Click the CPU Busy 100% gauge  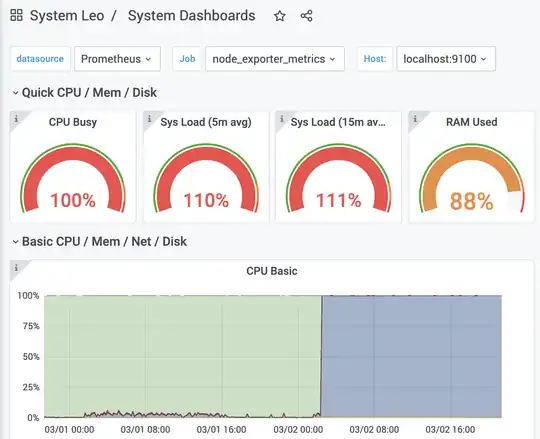73,178
